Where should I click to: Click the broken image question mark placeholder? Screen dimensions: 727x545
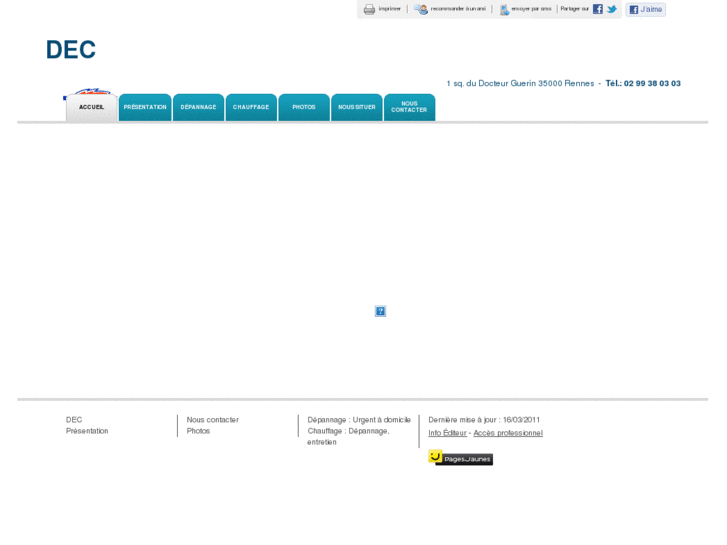(x=380, y=311)
